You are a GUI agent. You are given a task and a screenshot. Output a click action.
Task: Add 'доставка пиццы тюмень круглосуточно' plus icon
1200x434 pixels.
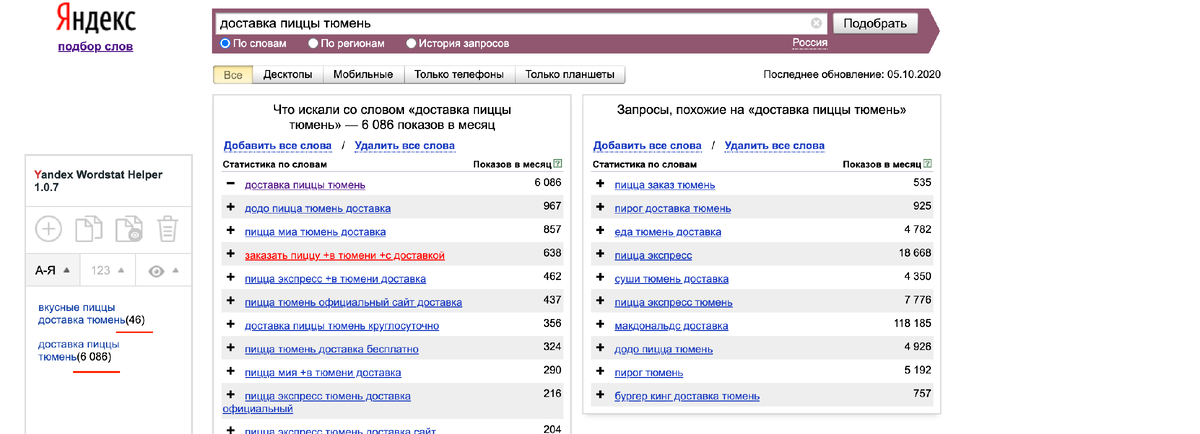(231, 325)
